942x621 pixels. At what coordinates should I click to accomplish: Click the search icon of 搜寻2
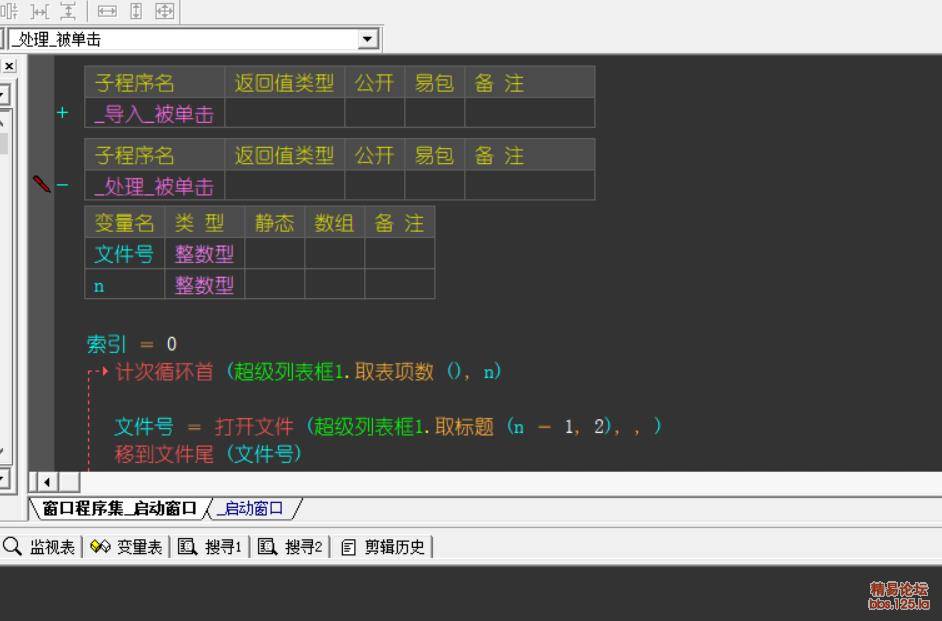click(x=267, y=547)
